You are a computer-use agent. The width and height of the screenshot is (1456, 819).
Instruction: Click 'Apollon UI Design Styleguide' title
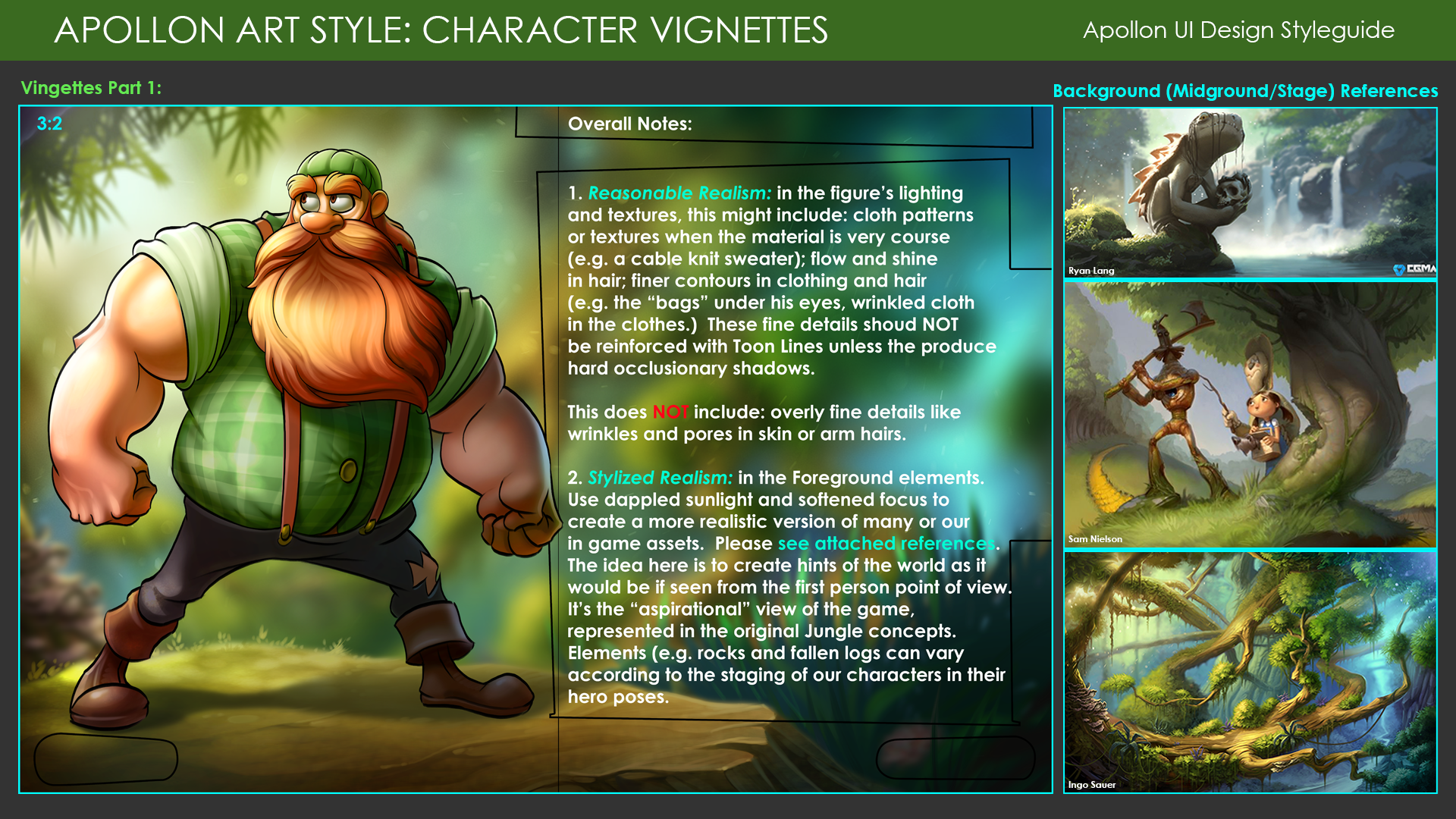(1238, 30)
